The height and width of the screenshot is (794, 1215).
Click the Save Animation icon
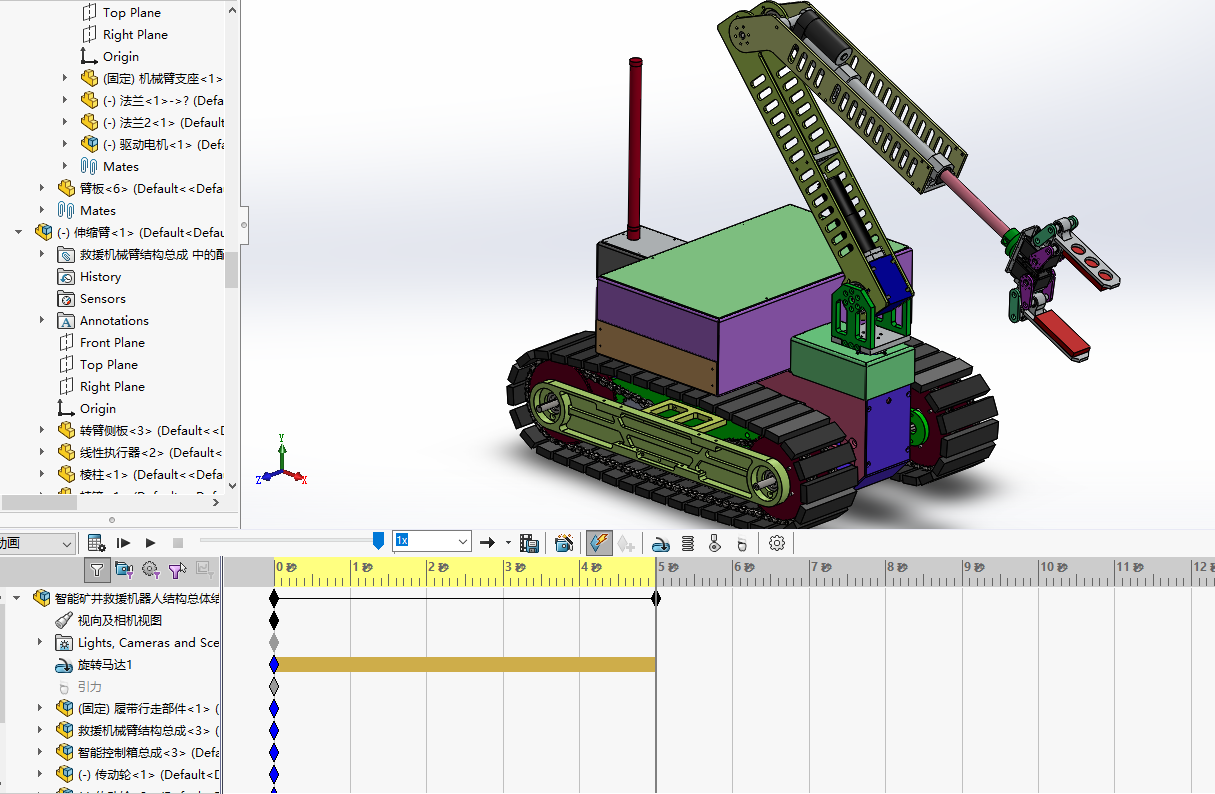[530, 543]
